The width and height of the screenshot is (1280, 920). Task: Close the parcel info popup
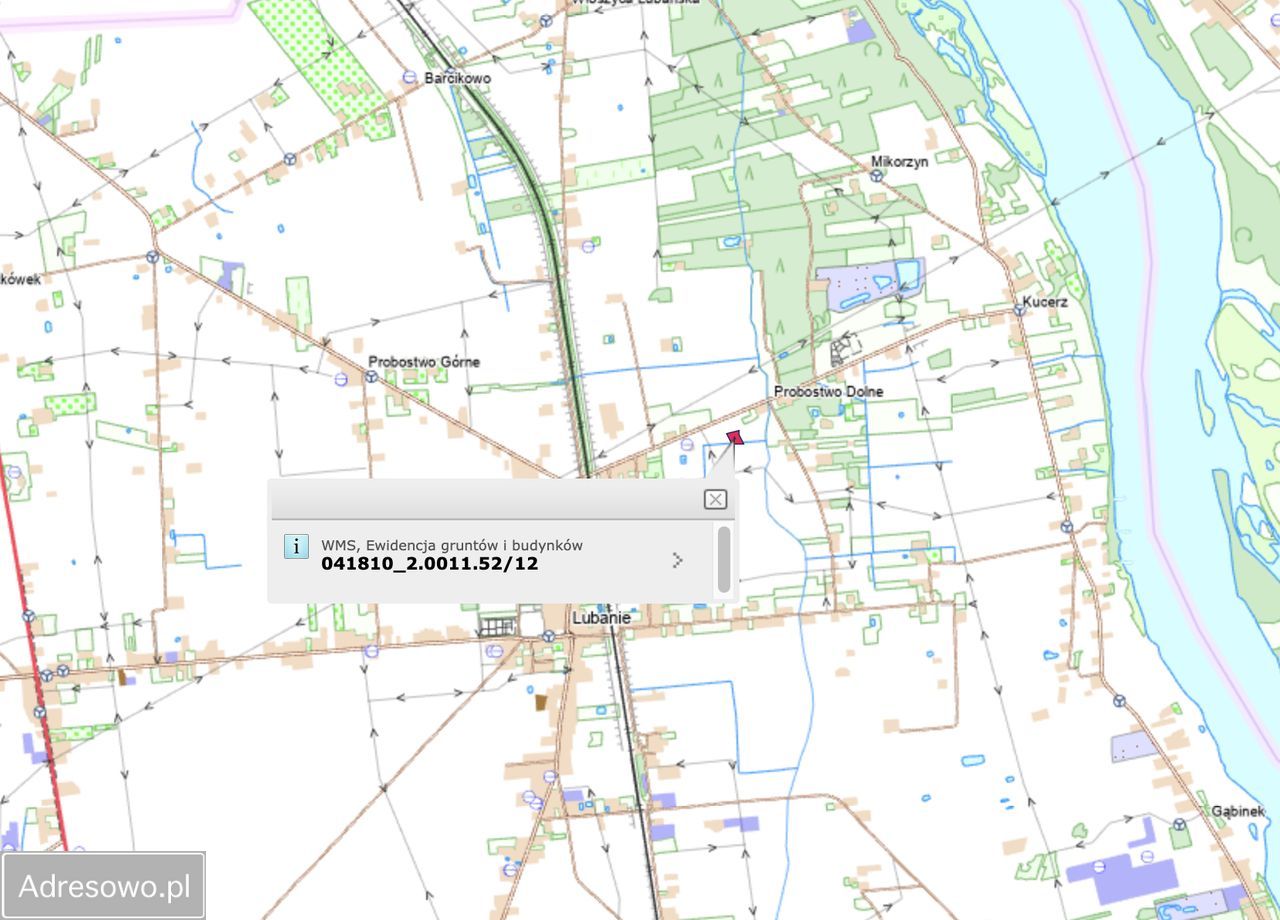click(x=715, y=499)
